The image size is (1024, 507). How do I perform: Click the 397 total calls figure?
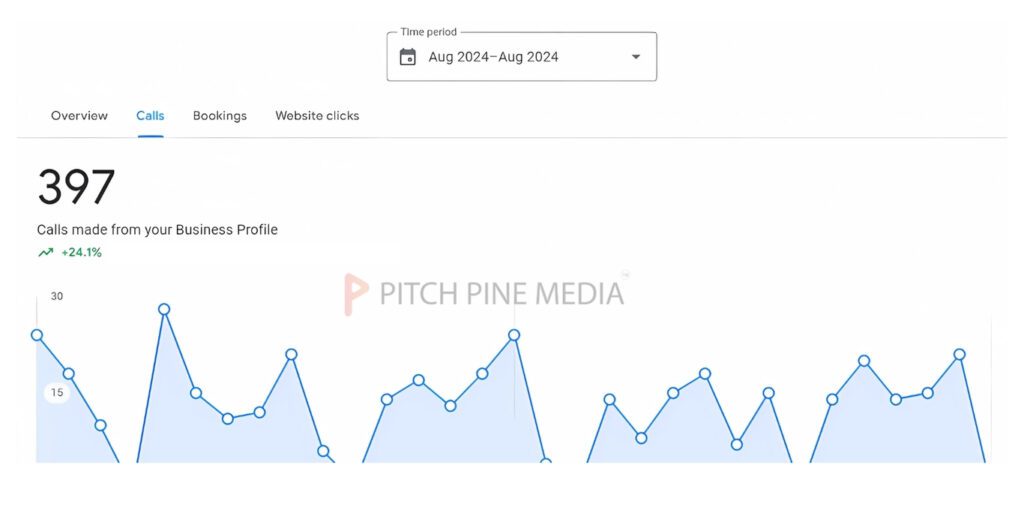click(76, 187)
